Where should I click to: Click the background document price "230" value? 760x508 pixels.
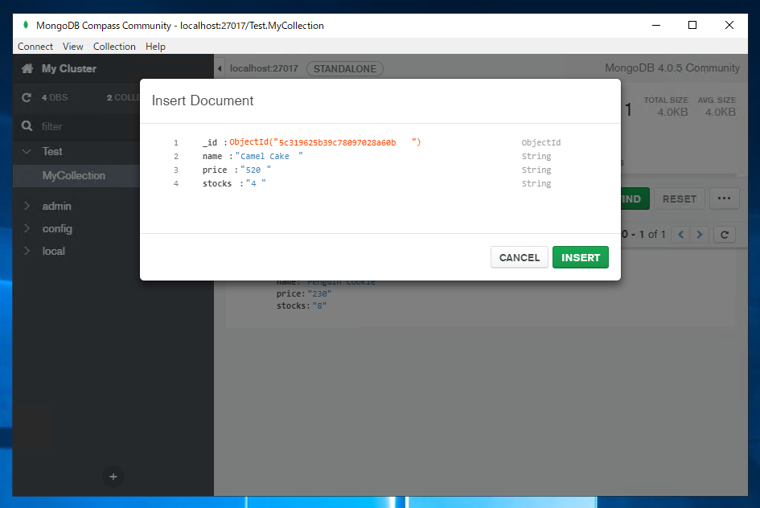pos(319,294)
